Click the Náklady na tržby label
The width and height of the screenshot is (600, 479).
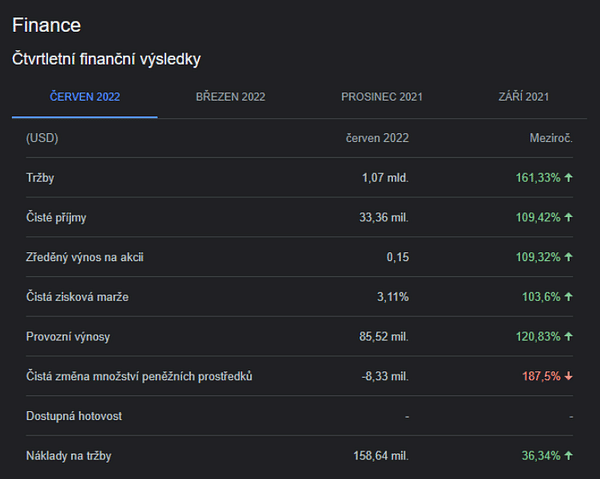(x=68, y=456)
